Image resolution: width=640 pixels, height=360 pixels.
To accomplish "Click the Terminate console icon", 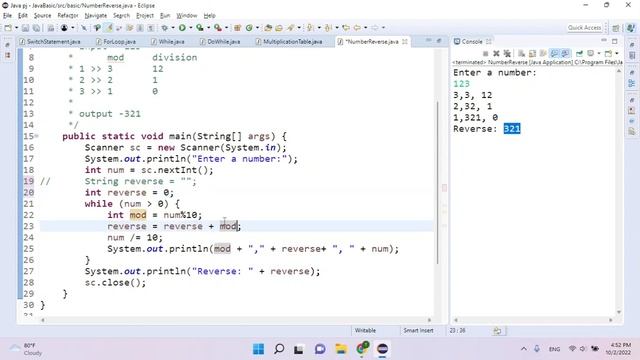I will (x=485, y=53).
